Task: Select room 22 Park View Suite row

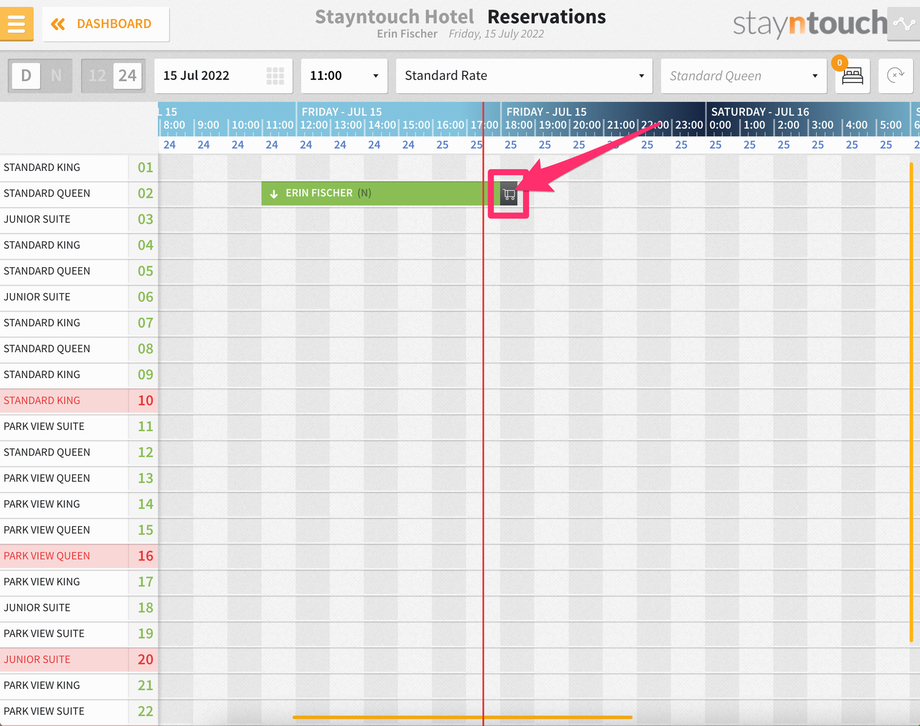Action: click(x=79, y=711)
